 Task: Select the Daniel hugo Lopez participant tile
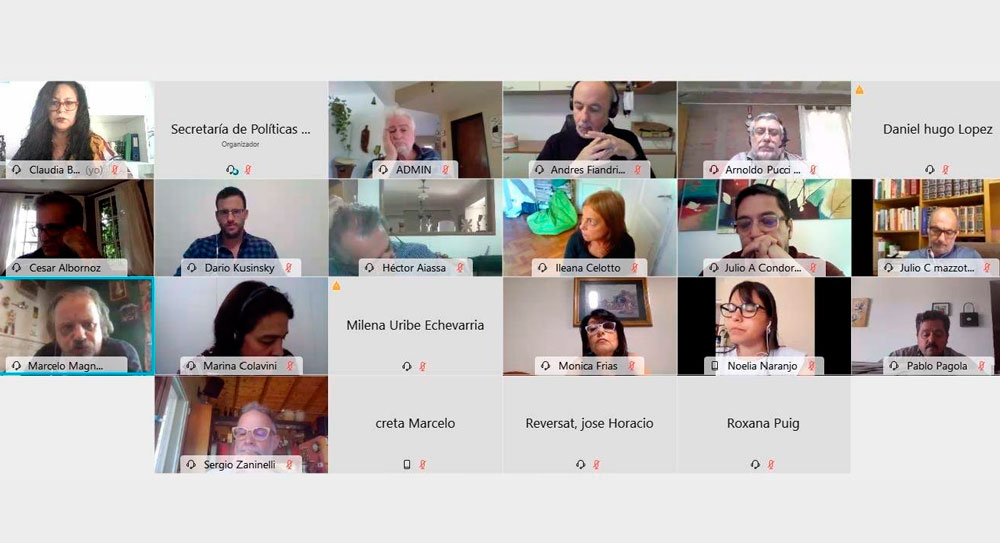point(926,130)
